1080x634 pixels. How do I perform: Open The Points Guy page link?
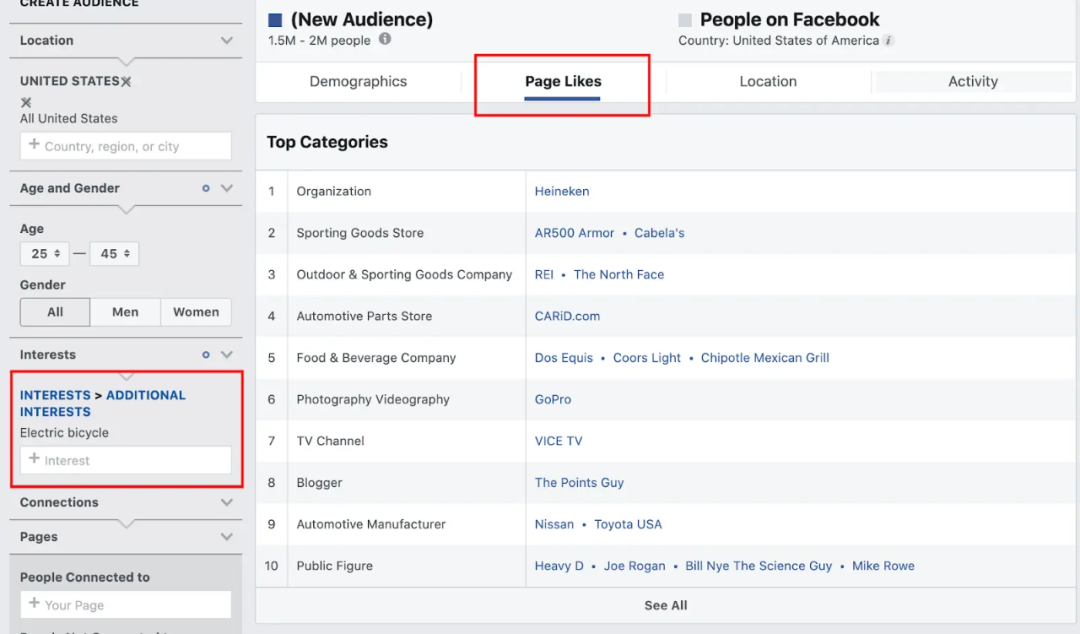pos(579,483)
